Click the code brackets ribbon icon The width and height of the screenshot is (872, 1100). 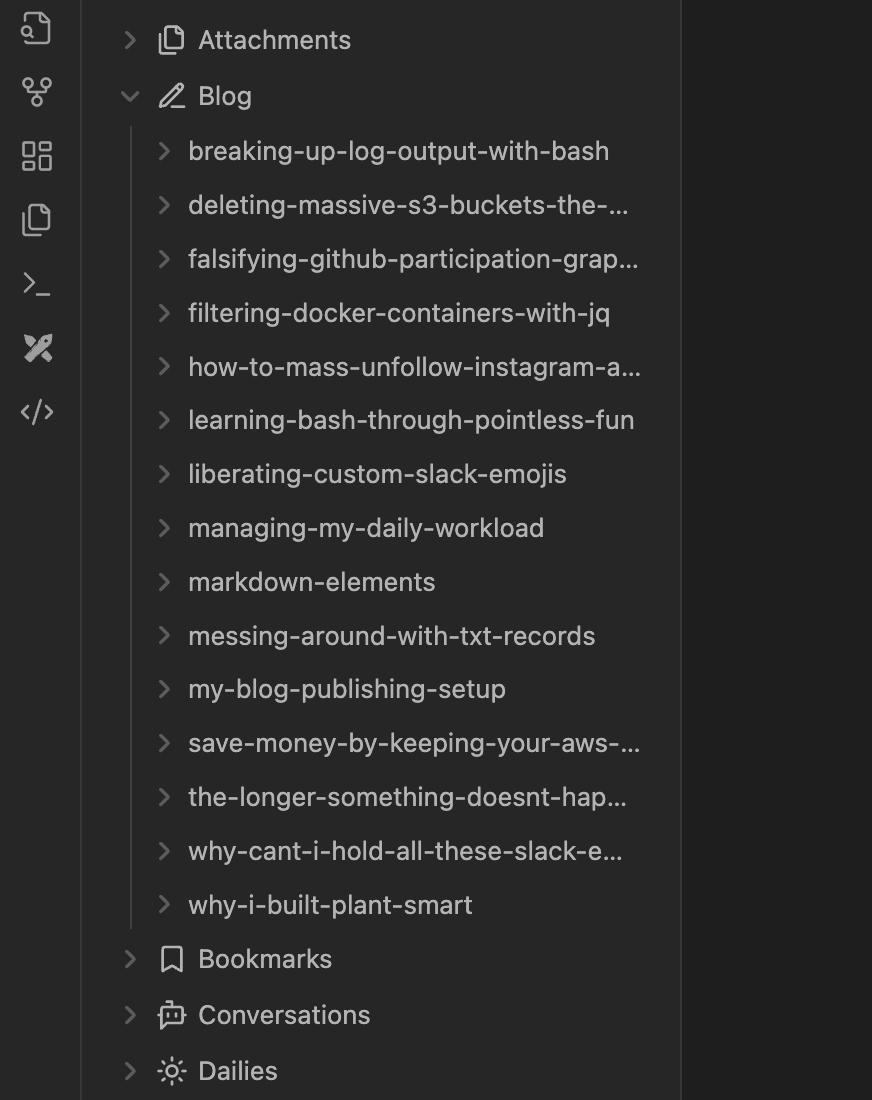37,412
